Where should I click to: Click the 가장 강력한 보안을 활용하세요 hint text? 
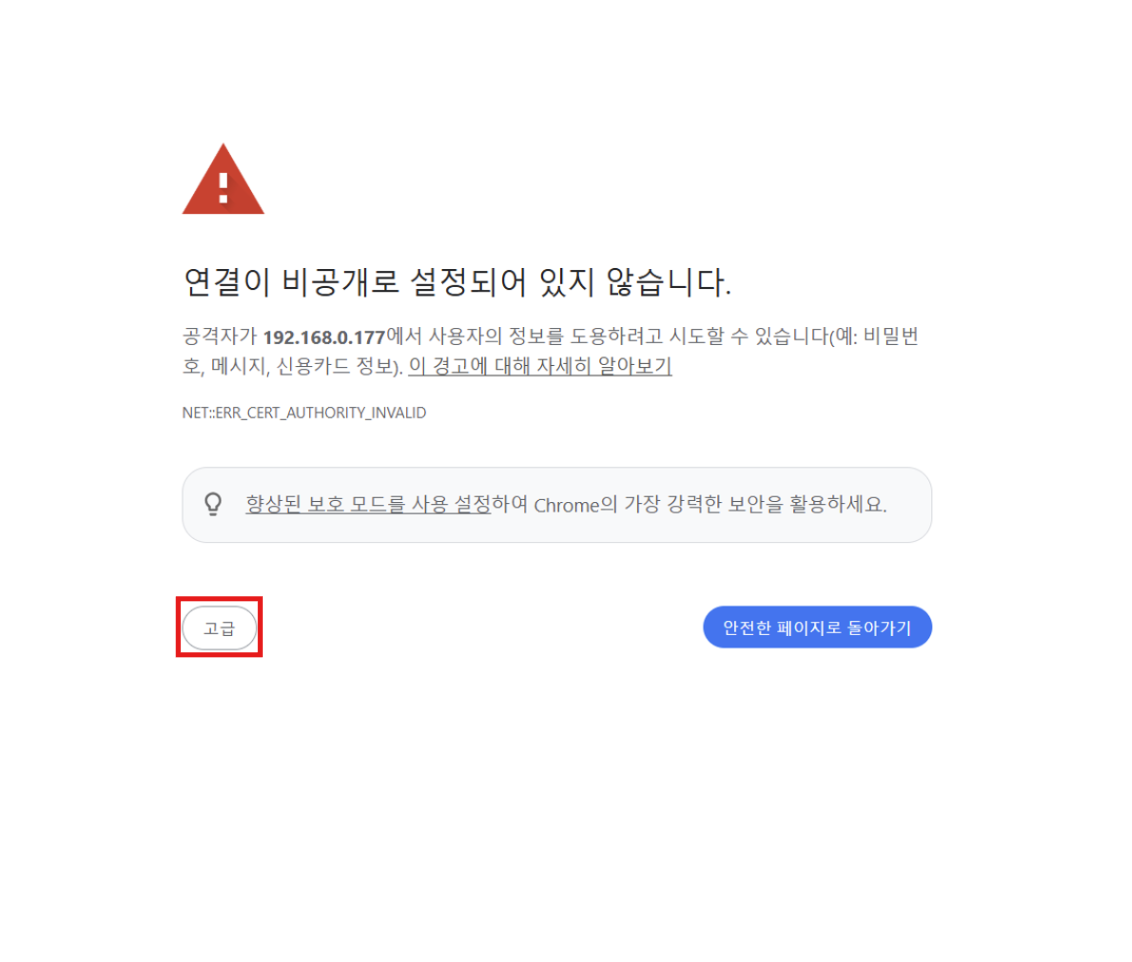(x=755, y=504)
